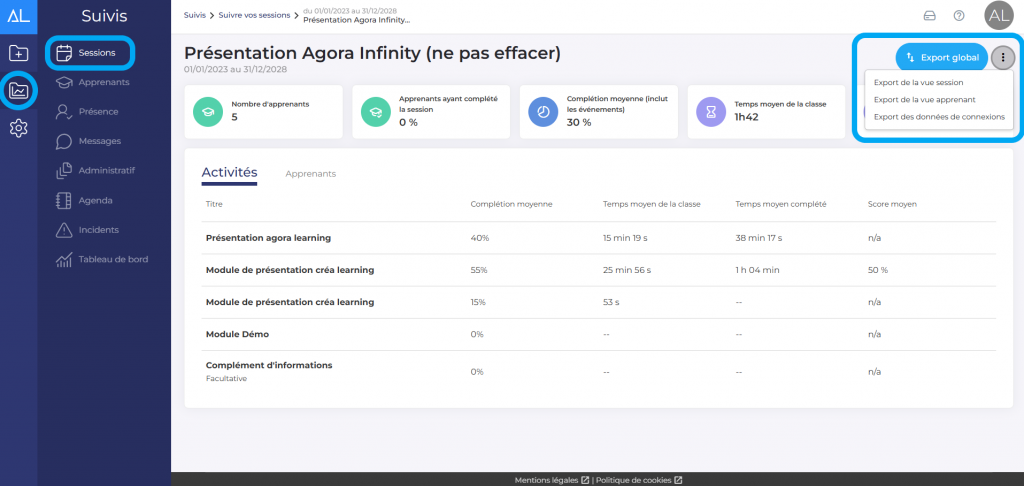Open the settings gear in left rail

18,128
